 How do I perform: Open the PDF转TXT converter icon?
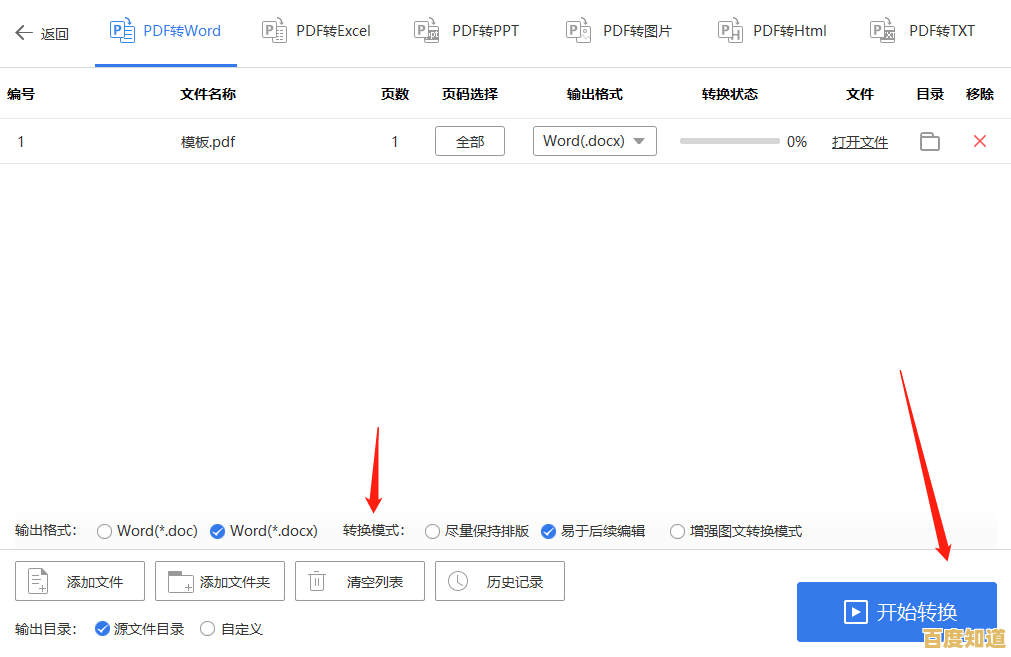(882, 30)
